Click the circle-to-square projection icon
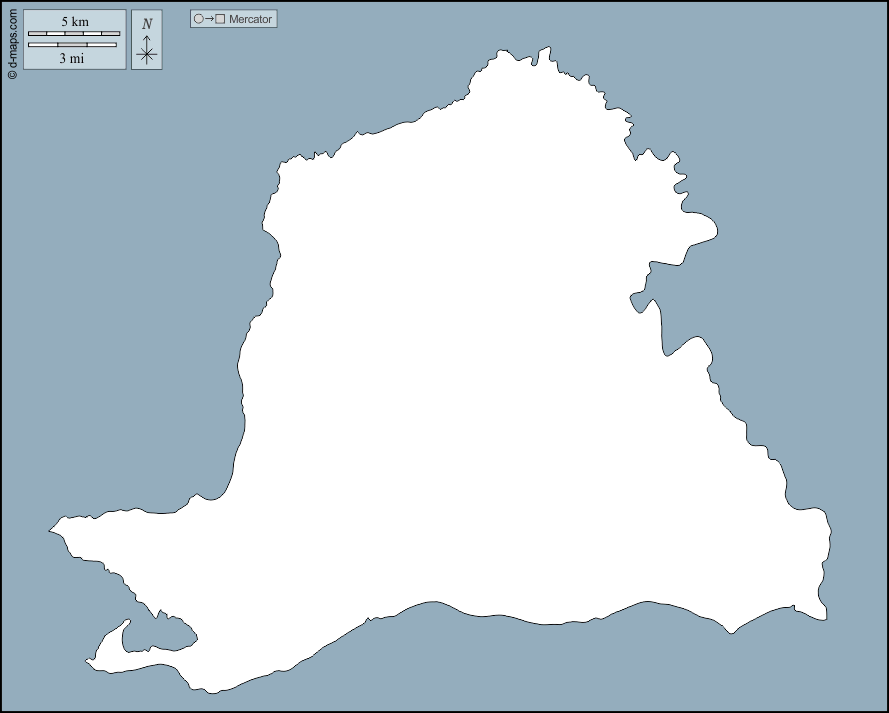 pyautogui.click(x=209, y=19)
